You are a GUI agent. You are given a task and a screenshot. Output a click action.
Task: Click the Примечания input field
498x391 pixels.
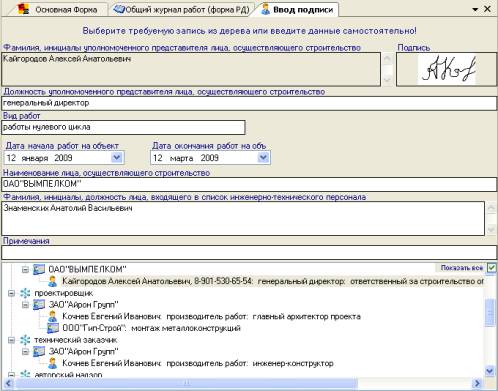point(249,252)
